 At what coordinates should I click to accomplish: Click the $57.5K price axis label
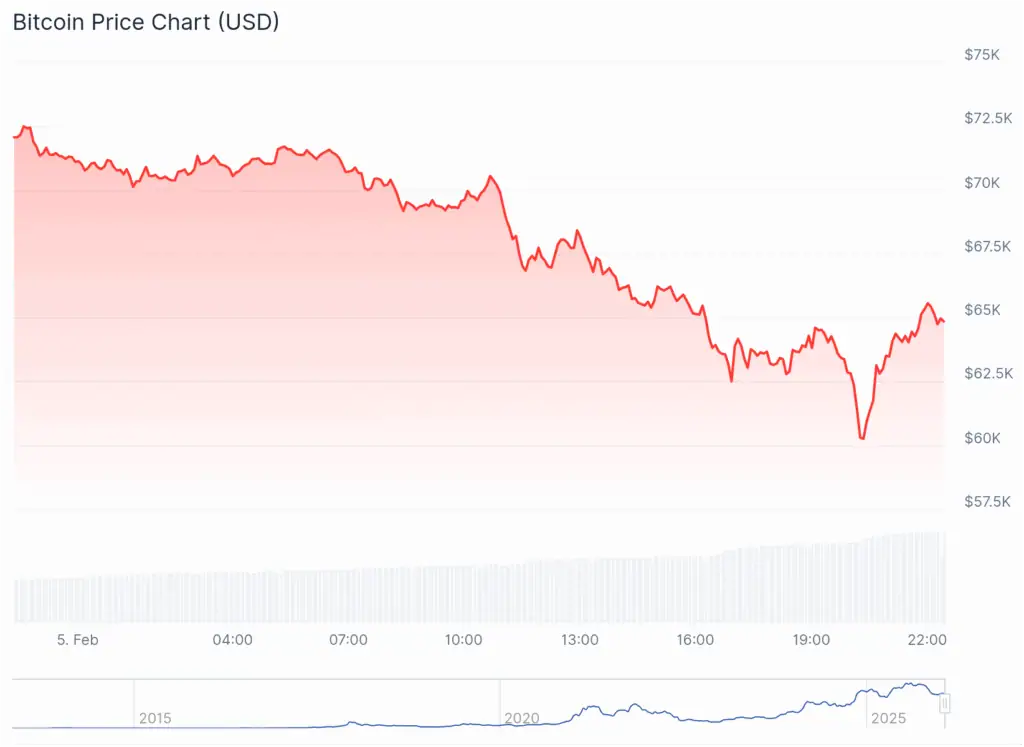point(986,501)
